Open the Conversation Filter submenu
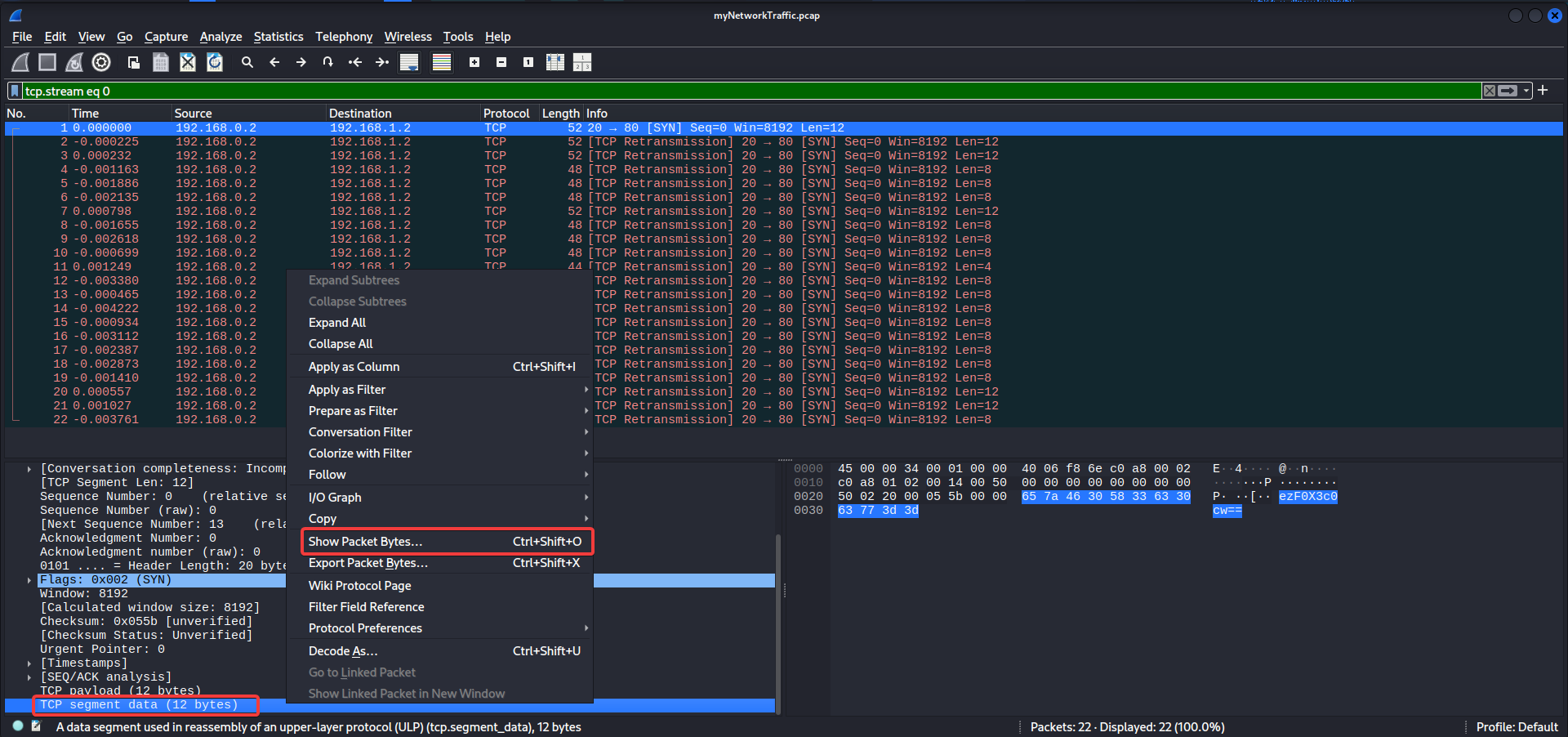Screen dimensions: 1568x737 coord(439,432)
